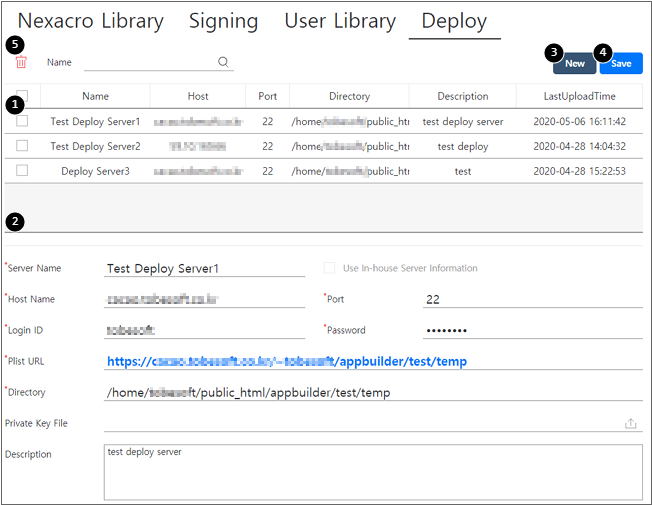Toggle the select-all header checkbox
This screenshot has height=505, width=652.
click(x=22, y=97)
